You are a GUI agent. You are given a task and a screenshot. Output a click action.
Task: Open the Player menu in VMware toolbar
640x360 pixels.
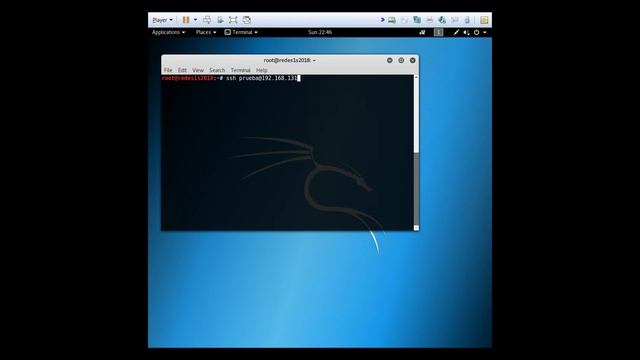pos(162,20)
